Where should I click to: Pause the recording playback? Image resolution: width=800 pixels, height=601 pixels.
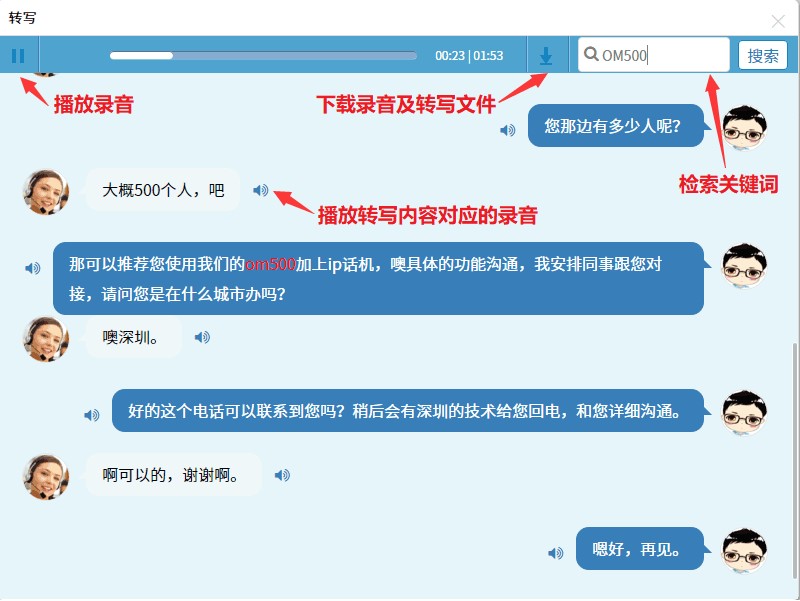coord(18,56)
